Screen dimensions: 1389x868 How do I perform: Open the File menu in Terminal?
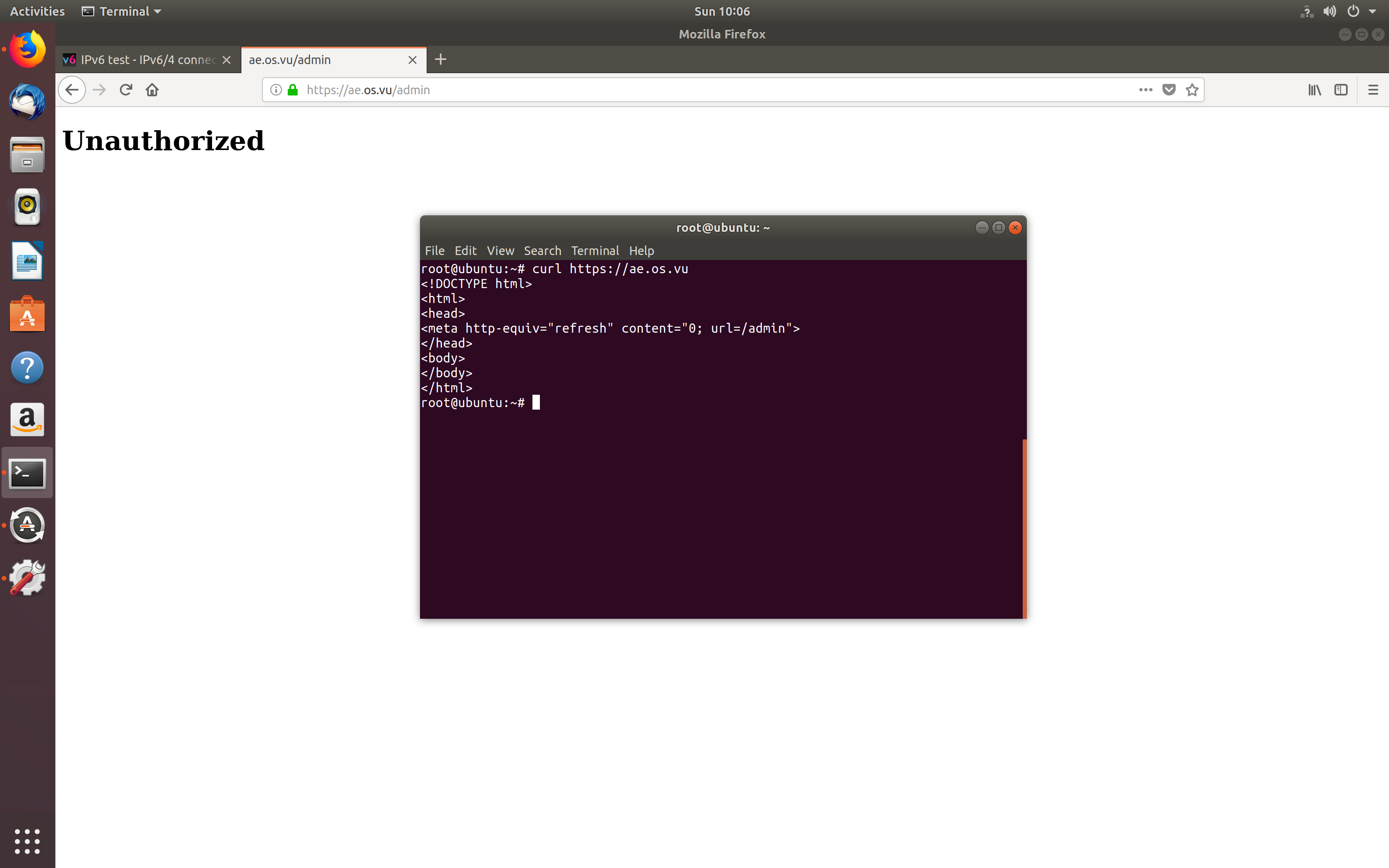[434, 251]
